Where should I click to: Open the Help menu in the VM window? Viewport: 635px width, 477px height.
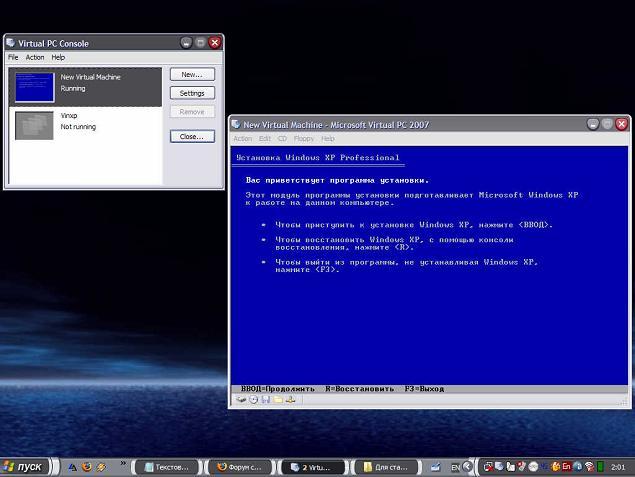point(328,138)
